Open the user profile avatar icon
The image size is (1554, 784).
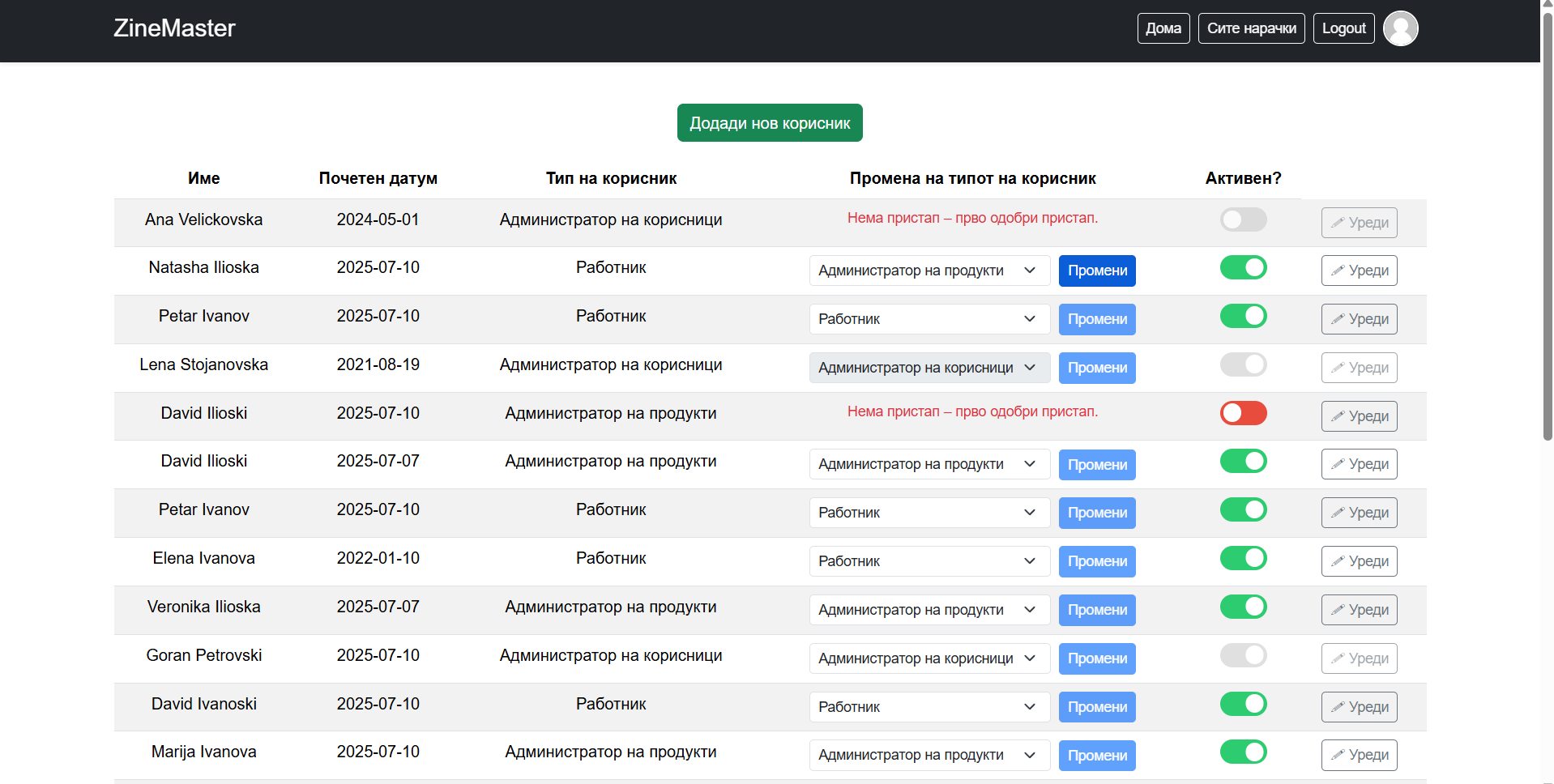pyautogui.click(x=1400, y=28)
